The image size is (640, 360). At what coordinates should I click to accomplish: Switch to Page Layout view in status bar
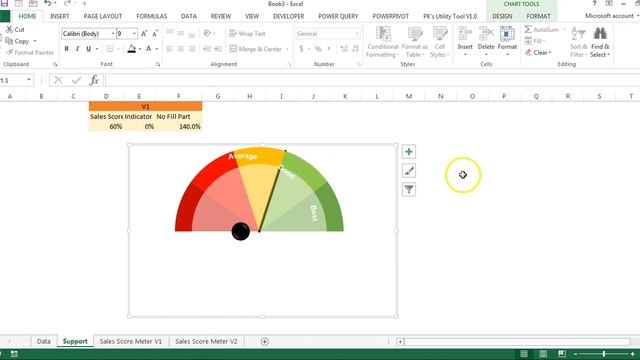point(543,353)
